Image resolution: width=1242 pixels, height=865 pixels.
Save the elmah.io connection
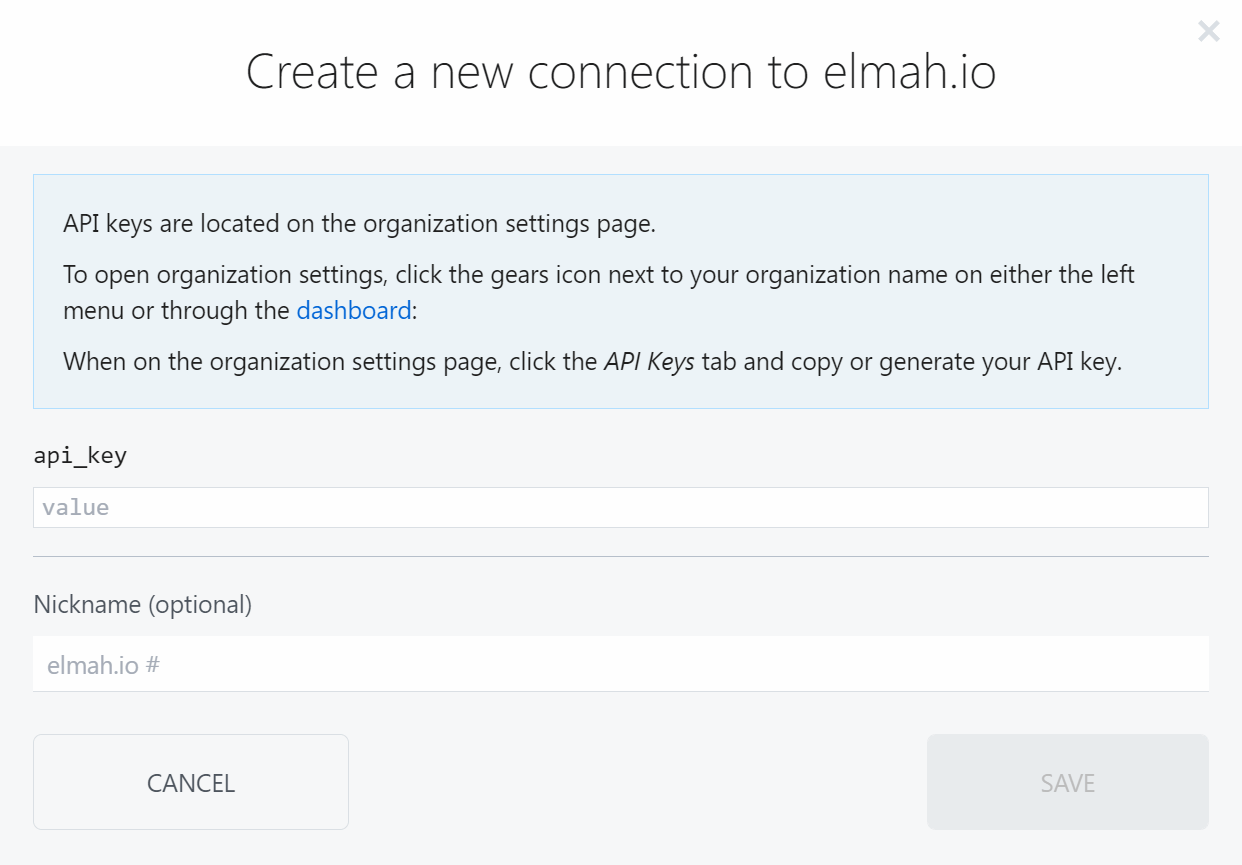click(1068, 782)
